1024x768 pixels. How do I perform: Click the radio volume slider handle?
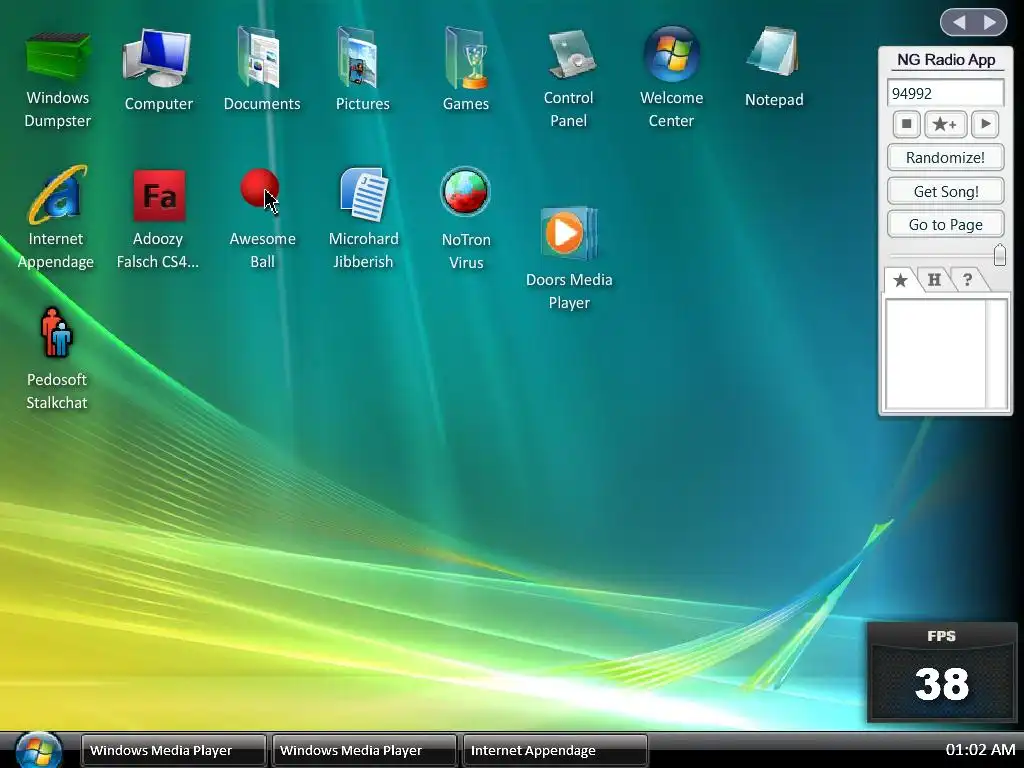coord(999,255)
